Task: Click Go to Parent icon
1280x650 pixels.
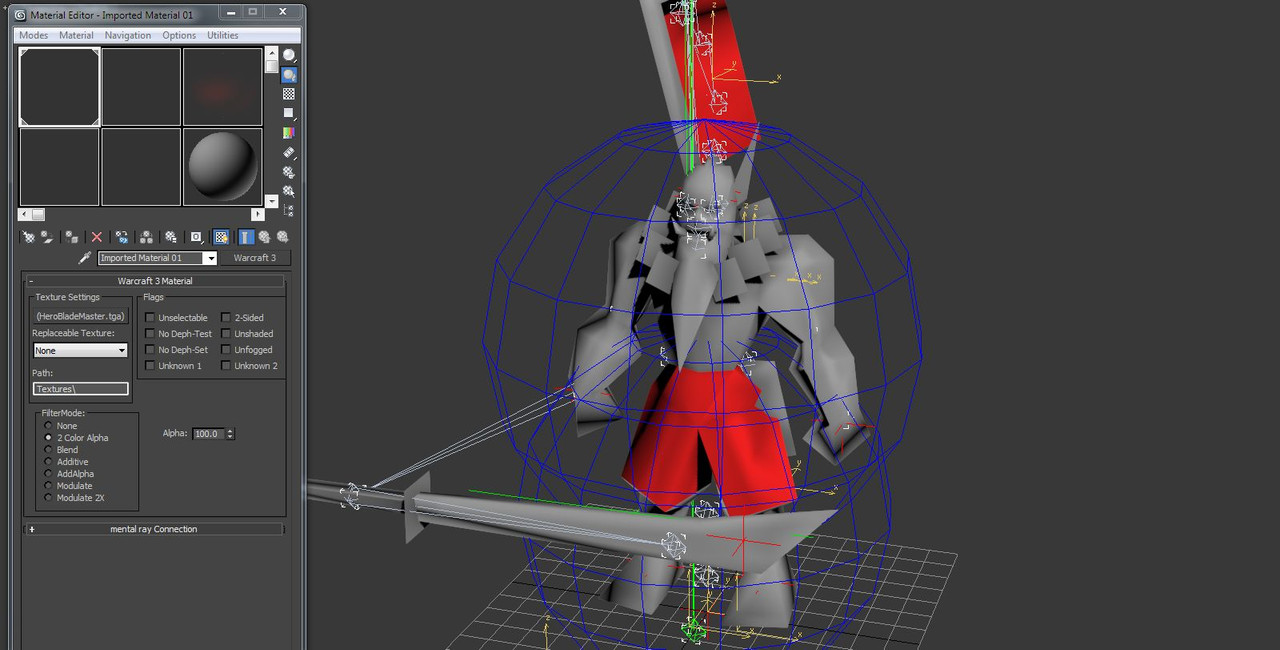Action: (x=264, y=237)
